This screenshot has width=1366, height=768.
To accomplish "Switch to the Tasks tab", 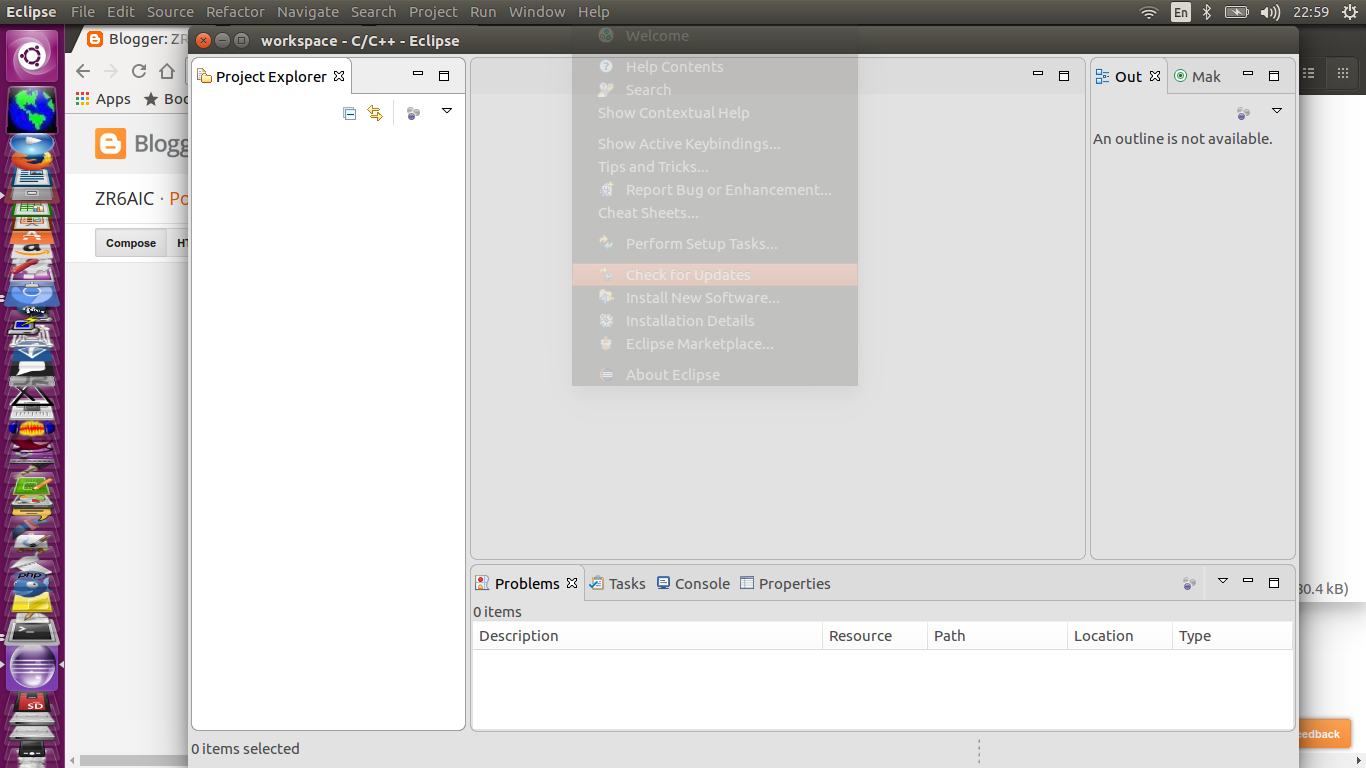I will 617,583.
